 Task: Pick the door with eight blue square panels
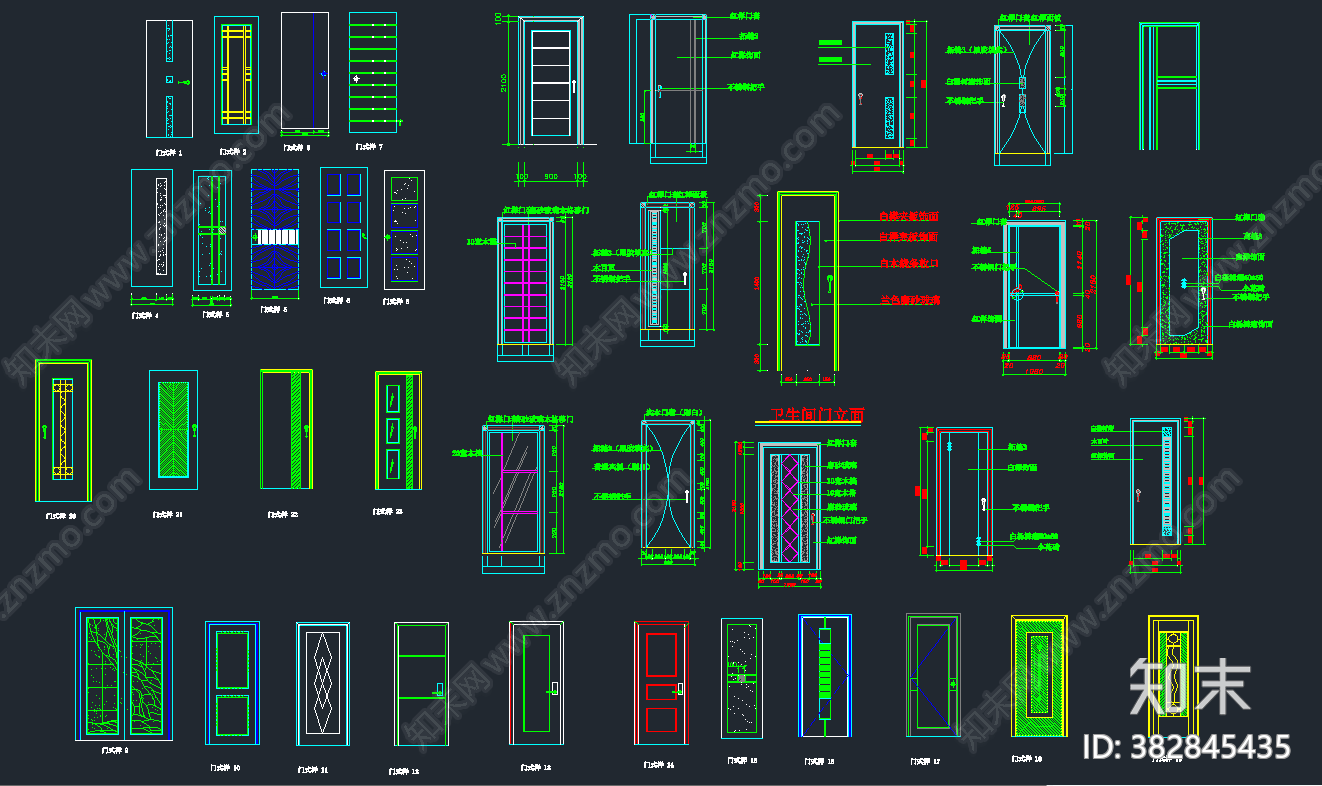(344, 228)
